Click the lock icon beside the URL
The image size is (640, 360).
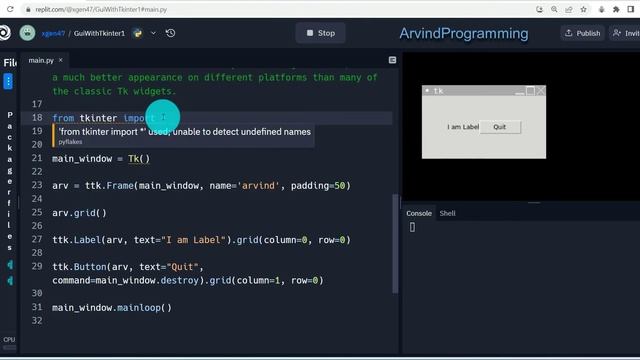pyautogui.click(x=28, y=9)
